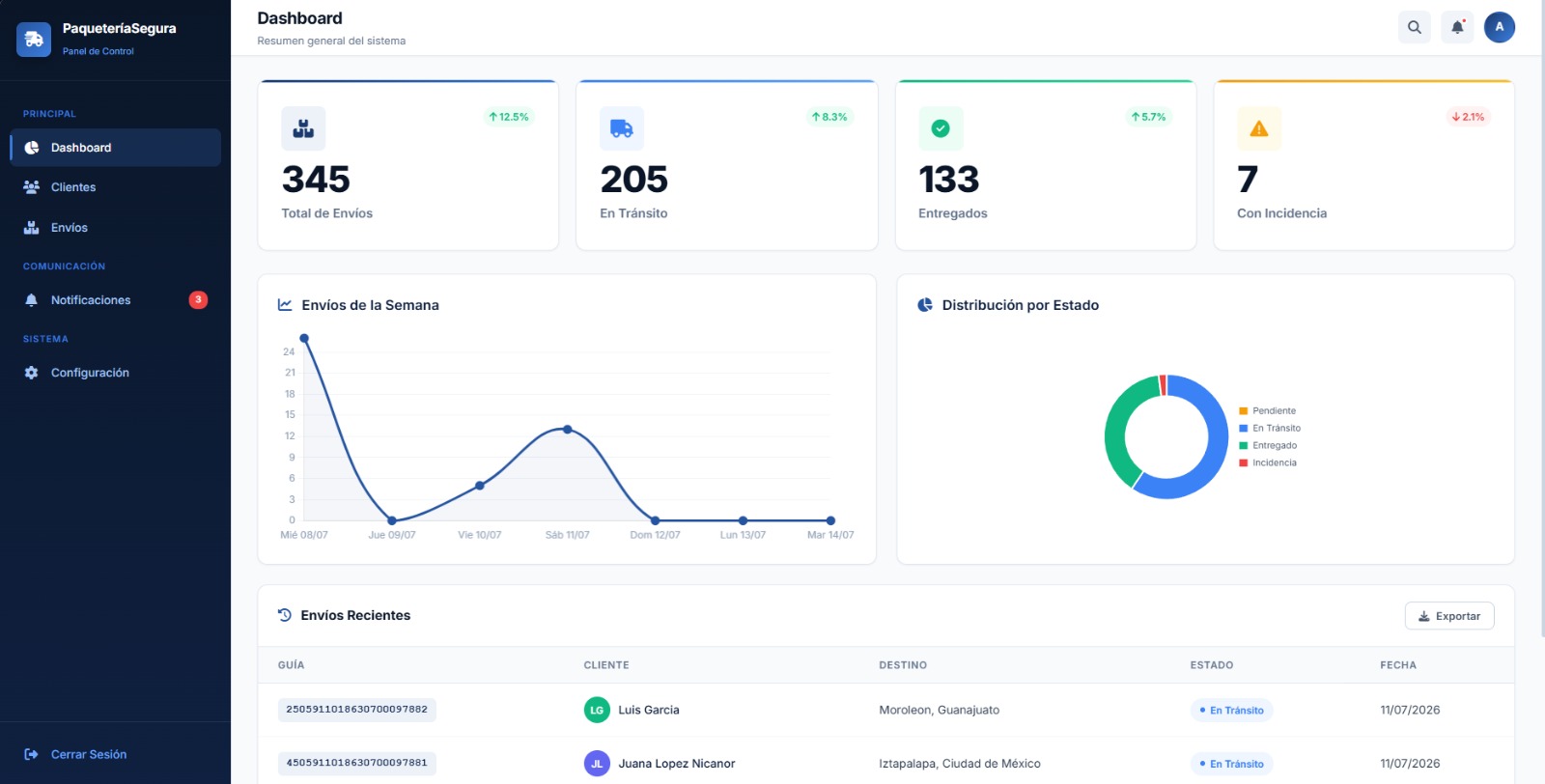
Task: Click the truck icon on En Tránsito card
Action: [622, 128]
